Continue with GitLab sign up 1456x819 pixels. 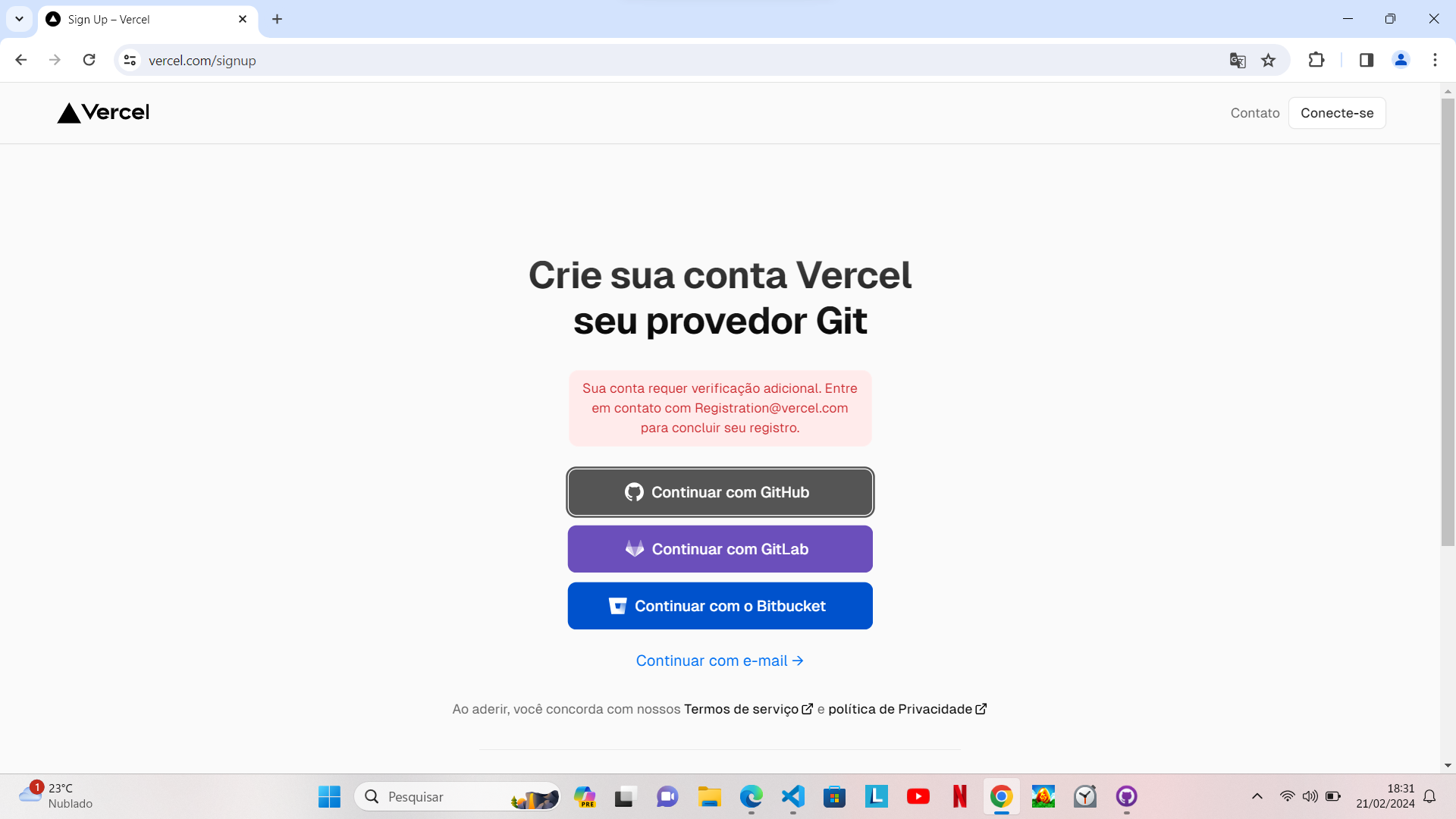(720, 549)
